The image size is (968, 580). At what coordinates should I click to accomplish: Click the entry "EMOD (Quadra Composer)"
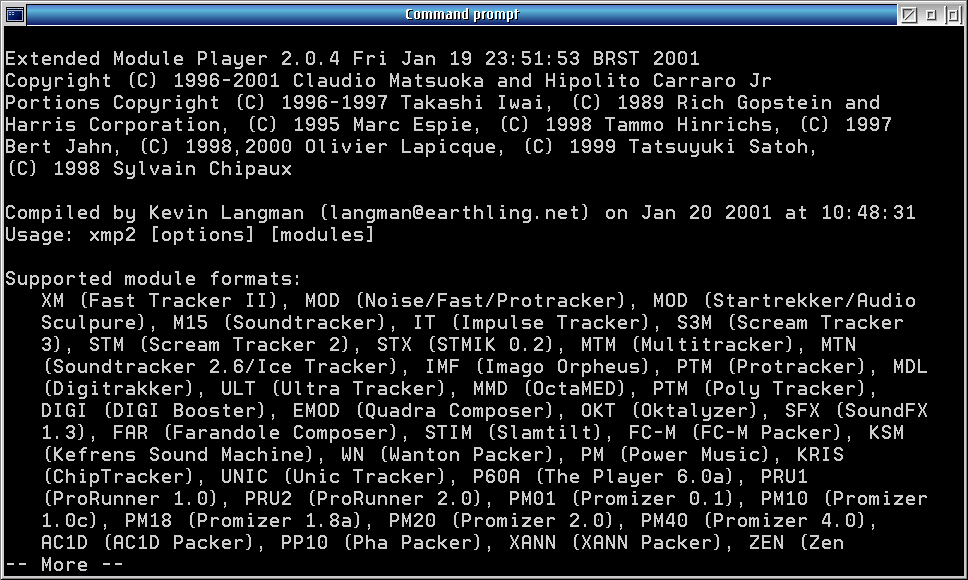coord(423,411)
